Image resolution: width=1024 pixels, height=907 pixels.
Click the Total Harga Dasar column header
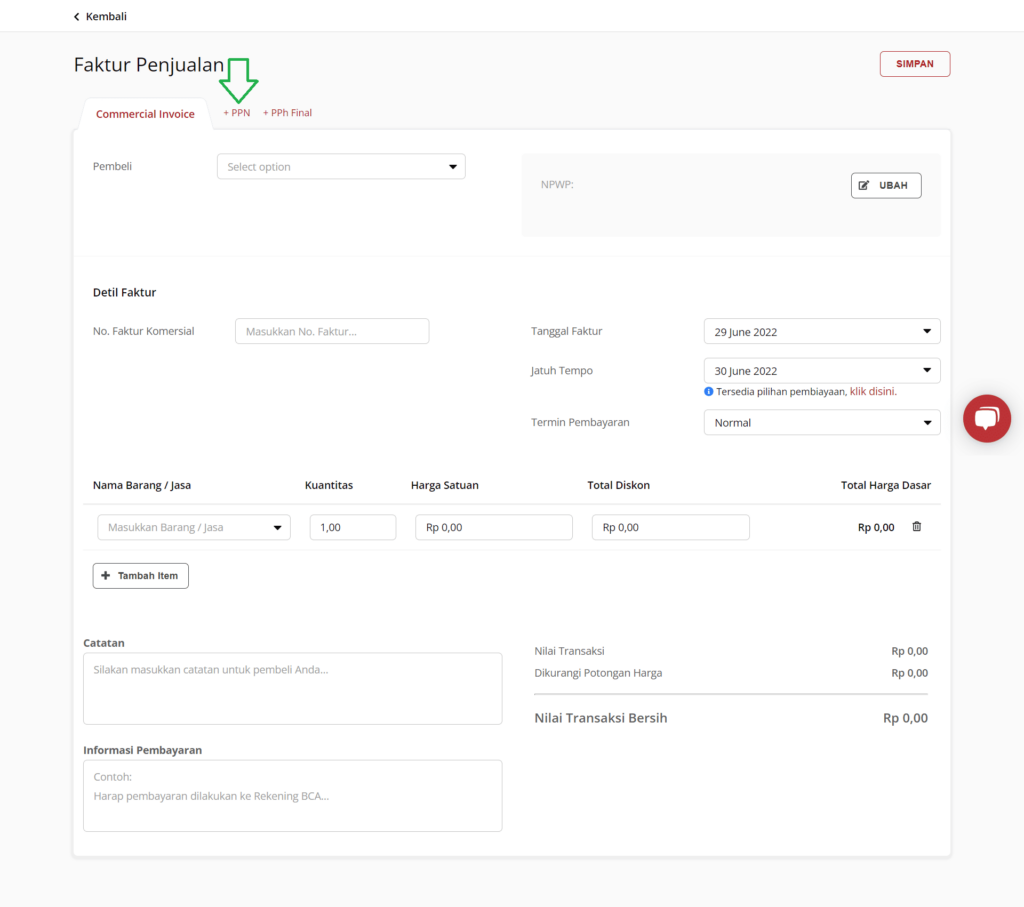click(886, 485)
